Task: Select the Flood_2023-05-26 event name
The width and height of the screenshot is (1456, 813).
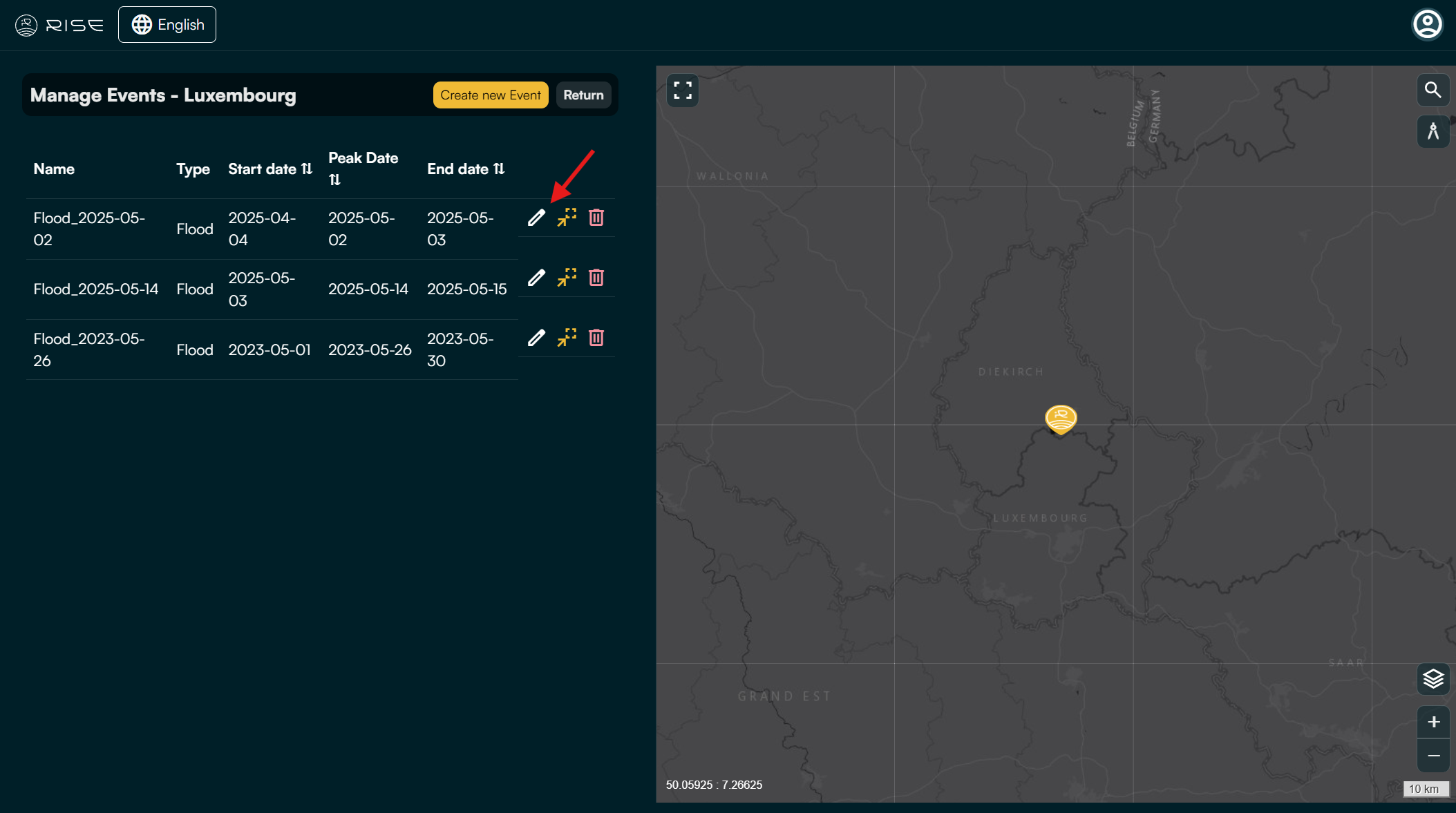Action: [89, 350]
